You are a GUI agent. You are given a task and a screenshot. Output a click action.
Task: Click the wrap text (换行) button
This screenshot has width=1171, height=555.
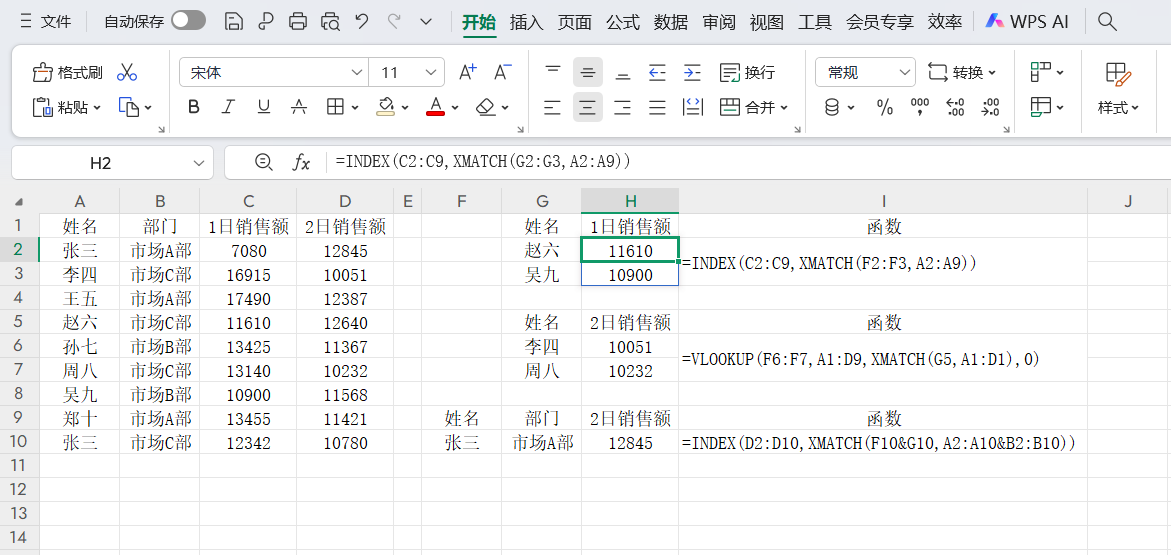coord(748,72)
